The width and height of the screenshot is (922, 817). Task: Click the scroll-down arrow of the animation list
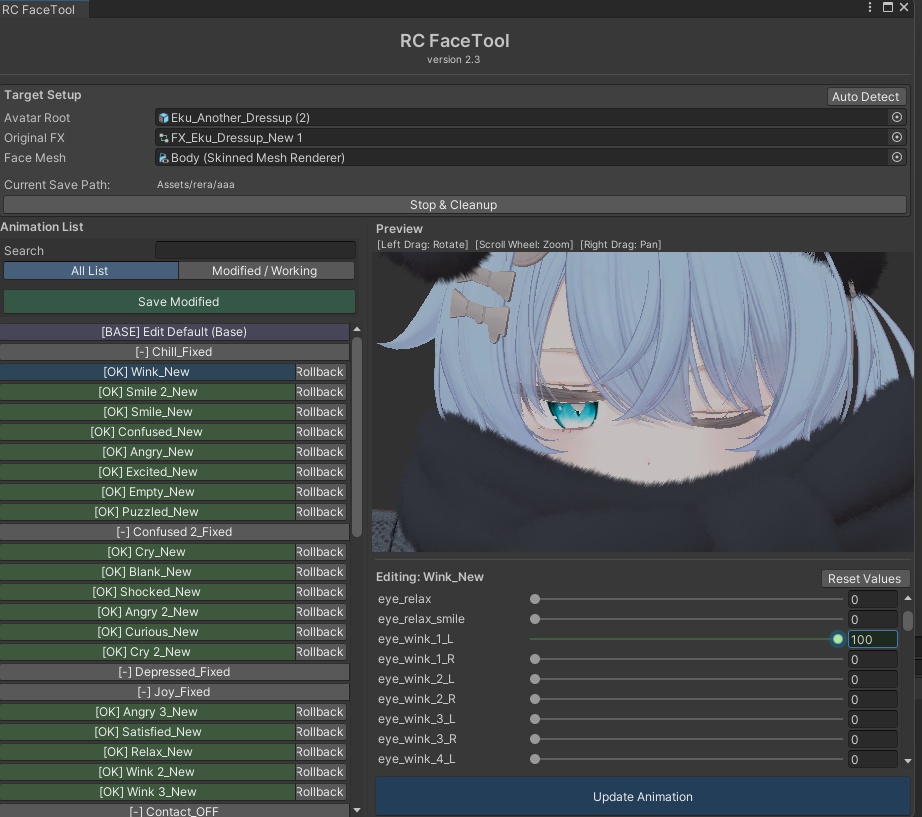[x=357, y=808]
